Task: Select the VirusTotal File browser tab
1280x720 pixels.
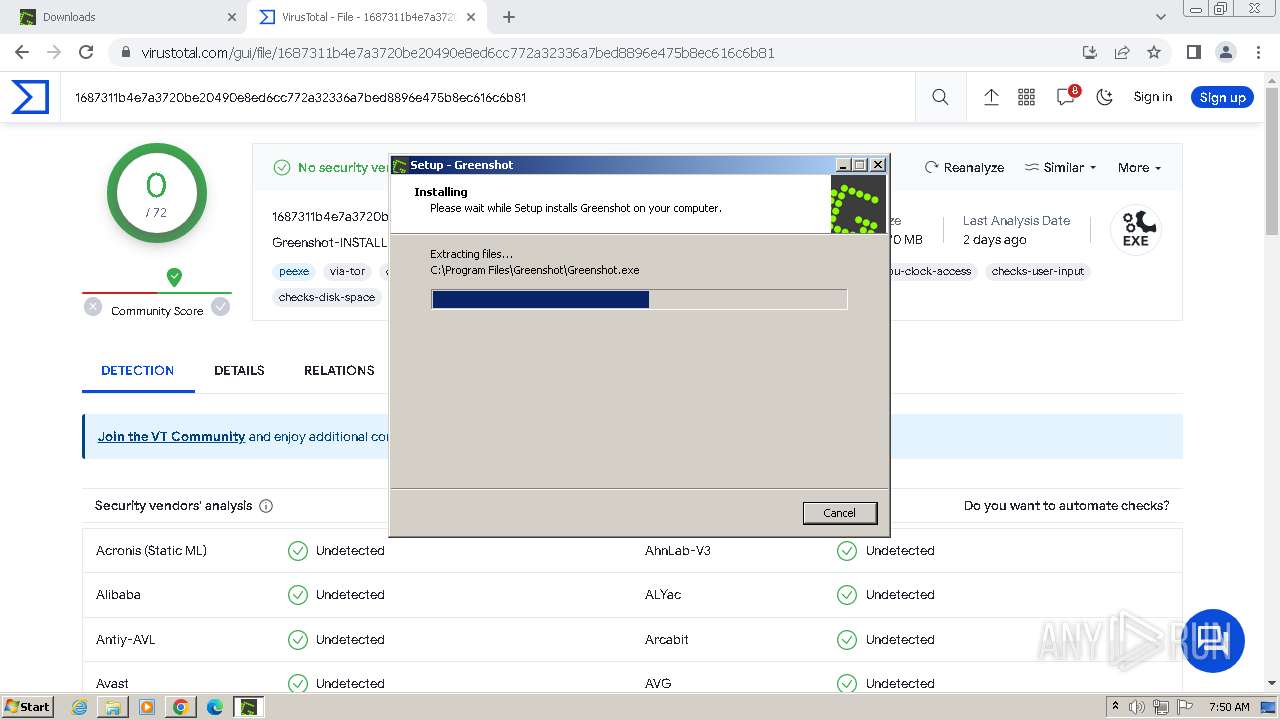Action: pos(366,17)
